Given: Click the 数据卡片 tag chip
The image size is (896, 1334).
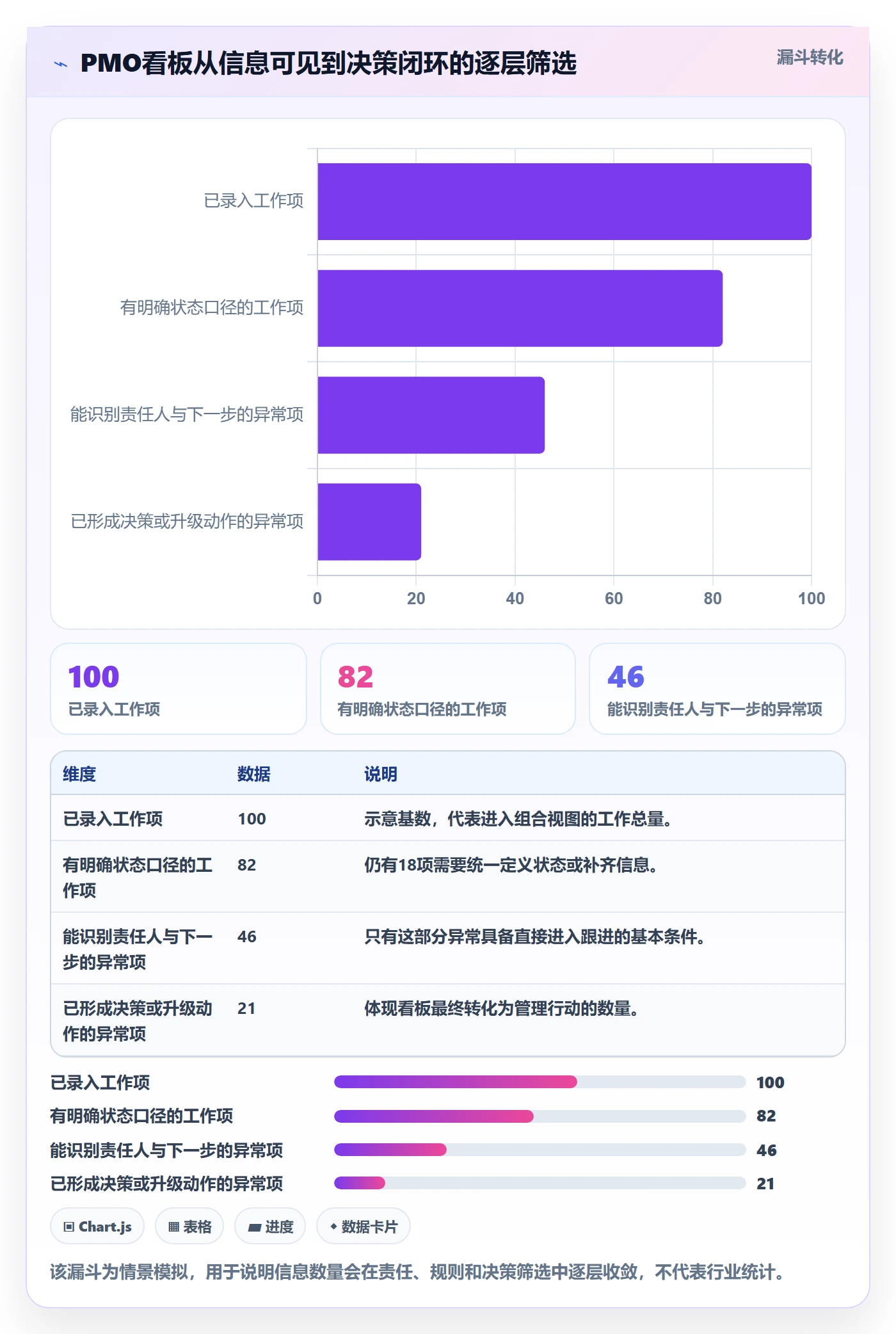Looking at the screenshot, I should pos(364,1226).
